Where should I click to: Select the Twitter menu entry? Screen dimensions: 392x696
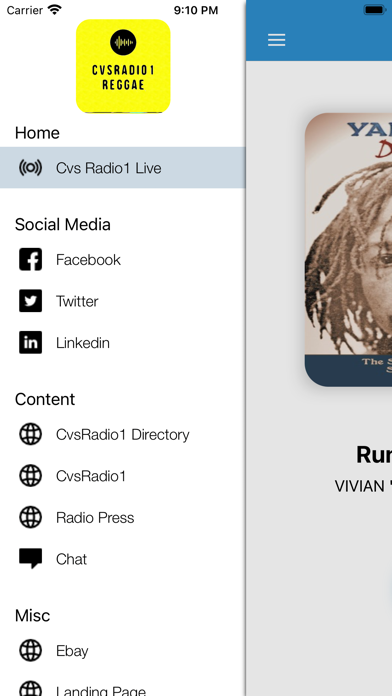coord(123,301)
